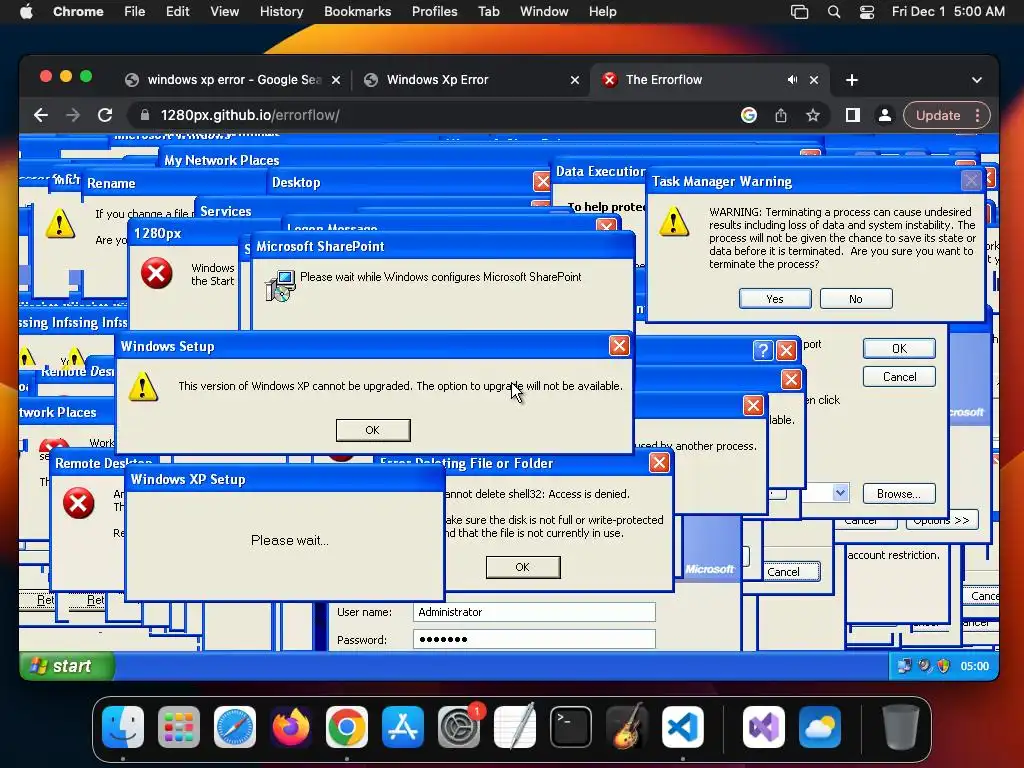The width and height of the screenshot is (1024, 768).
Task: Open macOS Control Center
Action: [x=867, y=12]
